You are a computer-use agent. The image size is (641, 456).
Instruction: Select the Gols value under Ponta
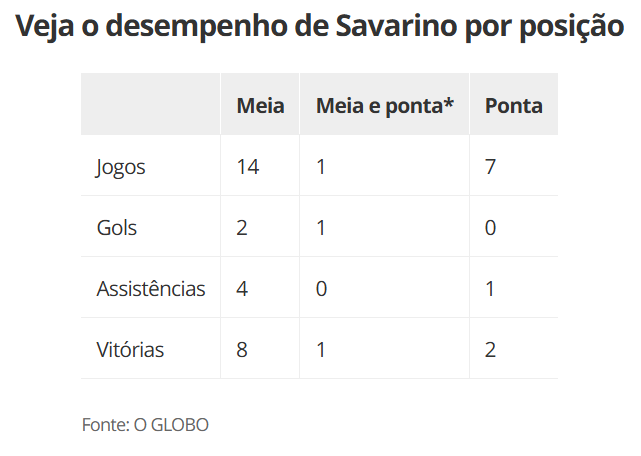point(491,228)
